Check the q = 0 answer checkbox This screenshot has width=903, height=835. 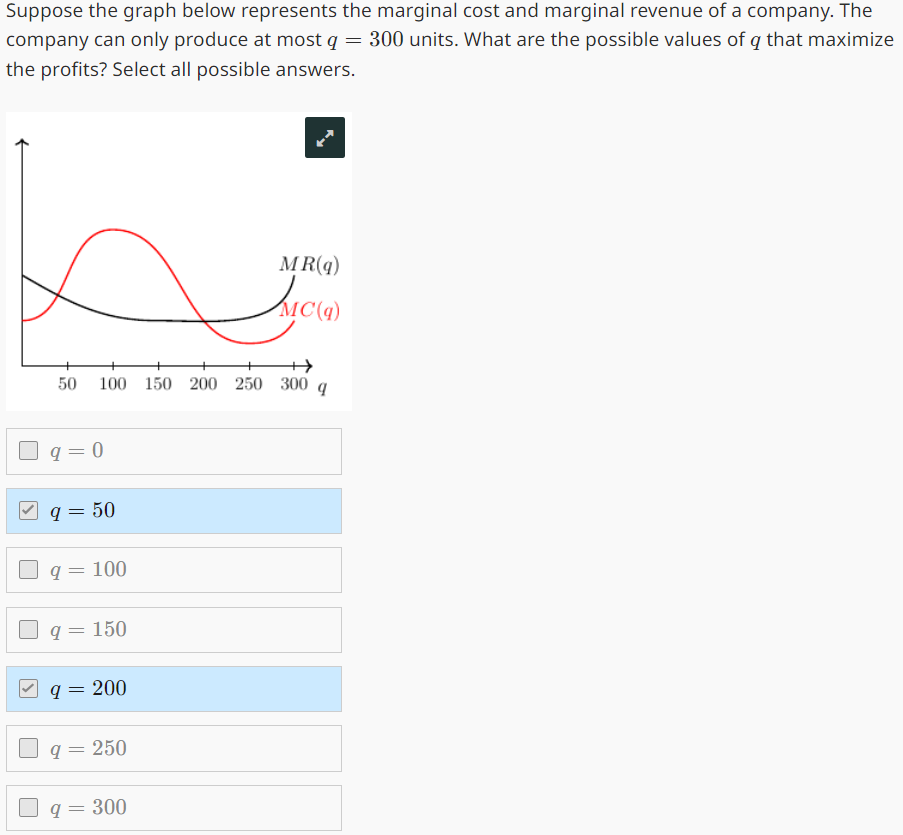[27, 450]
